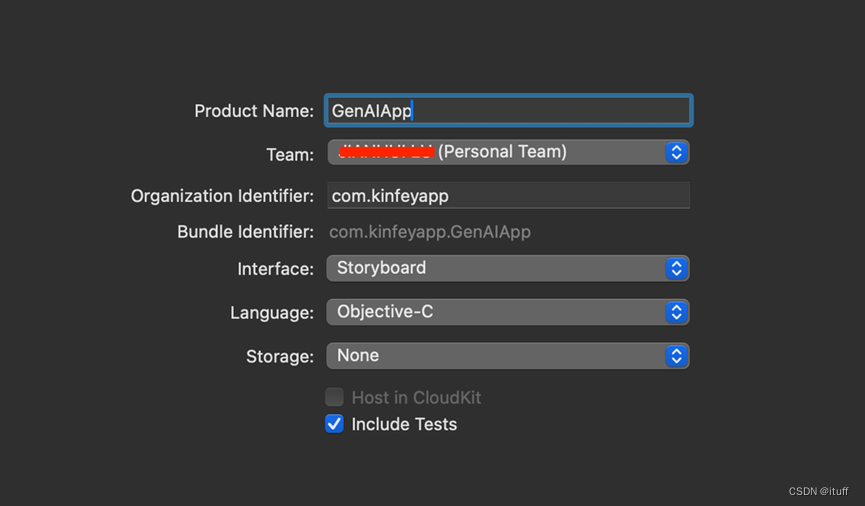
Task: Click the blue chevron icon on Interface popup
Action: coord(677,268)
